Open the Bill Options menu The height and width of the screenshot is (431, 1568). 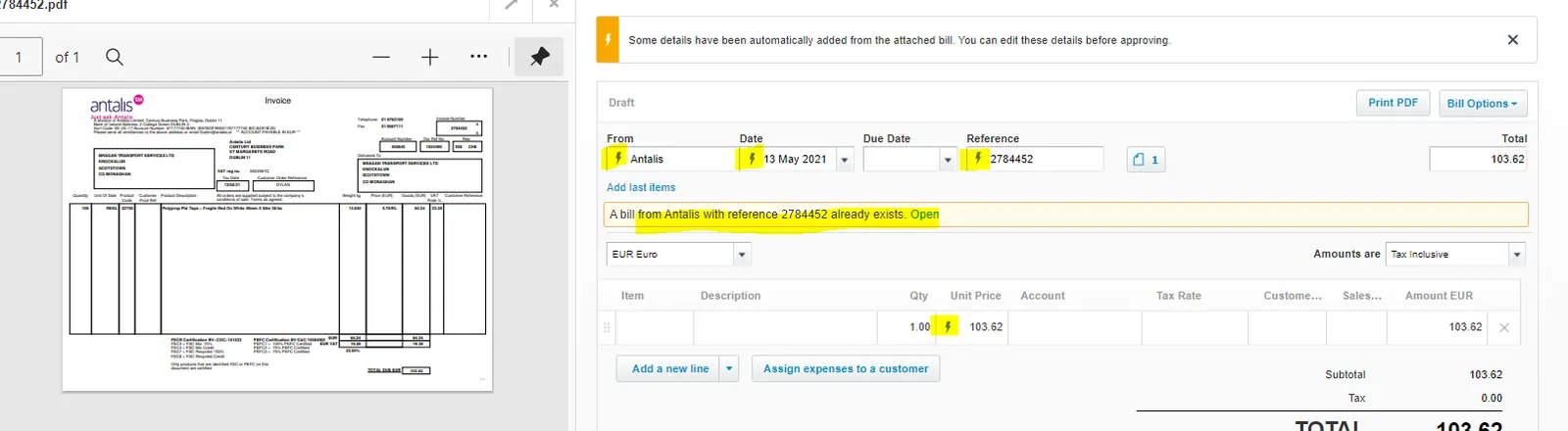coord(1482,103)
